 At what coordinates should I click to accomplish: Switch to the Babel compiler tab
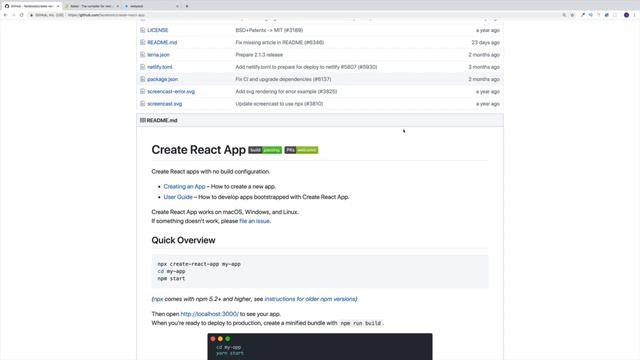(91, 6)
